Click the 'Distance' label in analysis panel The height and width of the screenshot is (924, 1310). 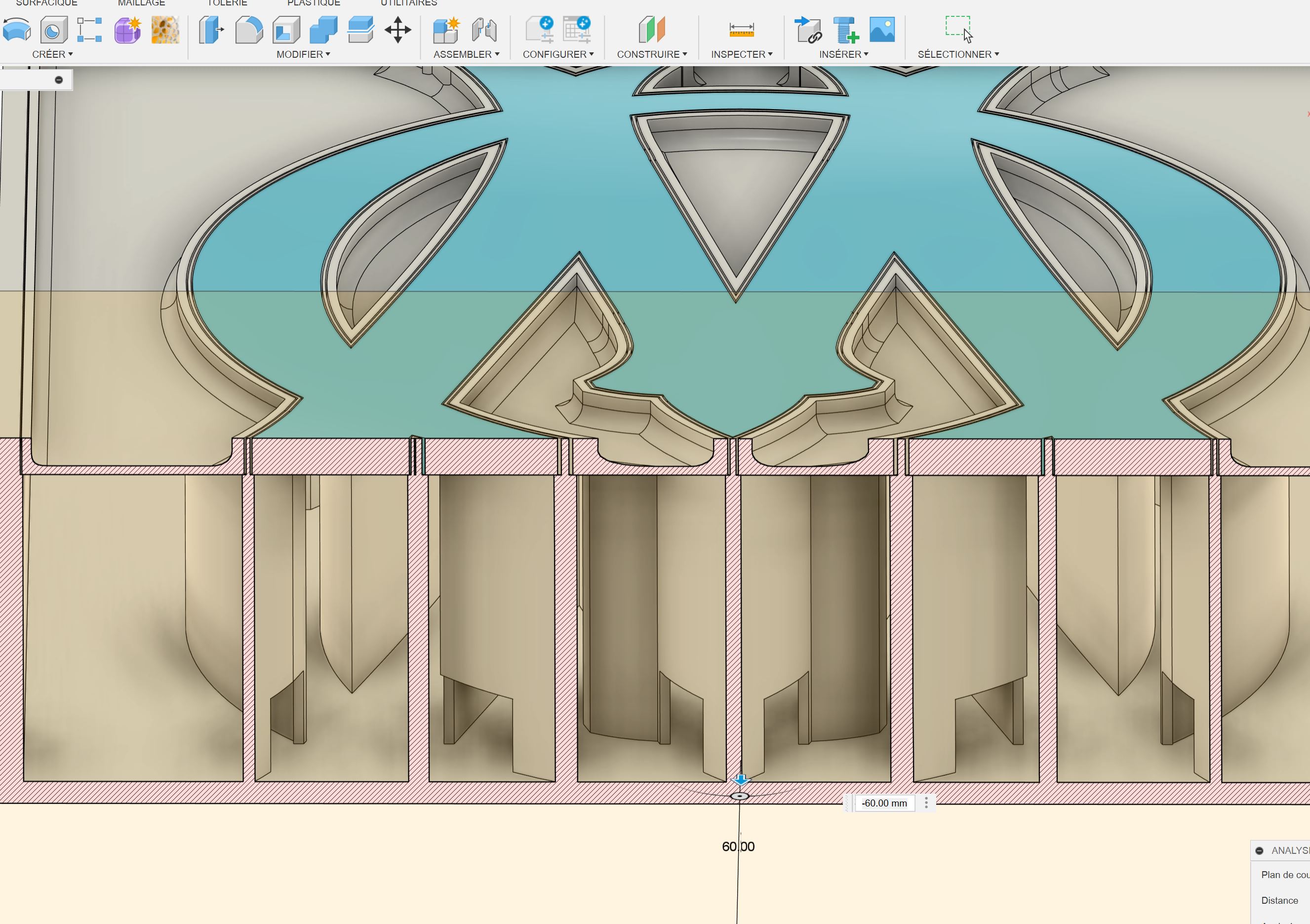pos(1279,901)
